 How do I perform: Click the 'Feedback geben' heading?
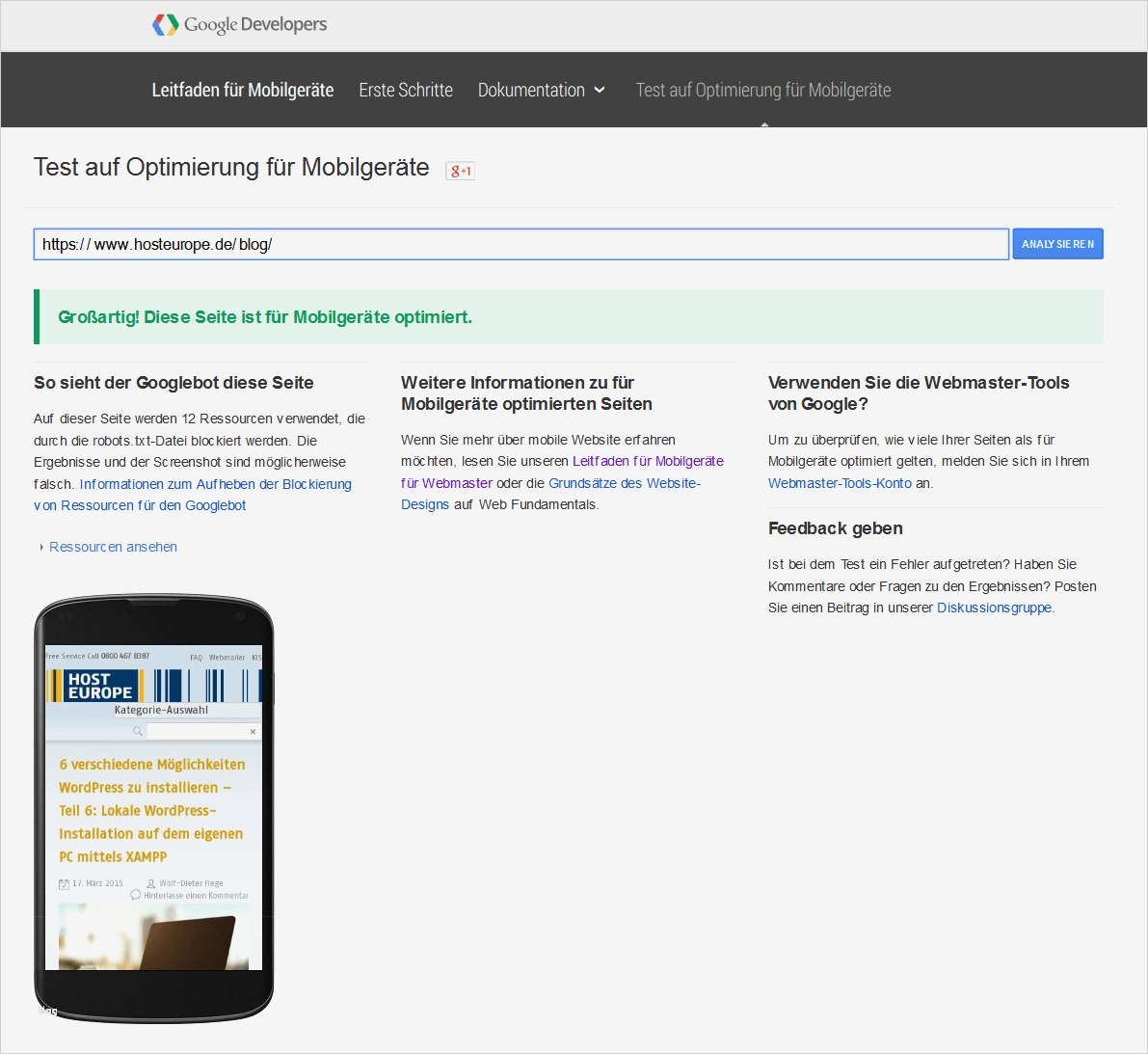pyautogui.click(x=836, y=528)
